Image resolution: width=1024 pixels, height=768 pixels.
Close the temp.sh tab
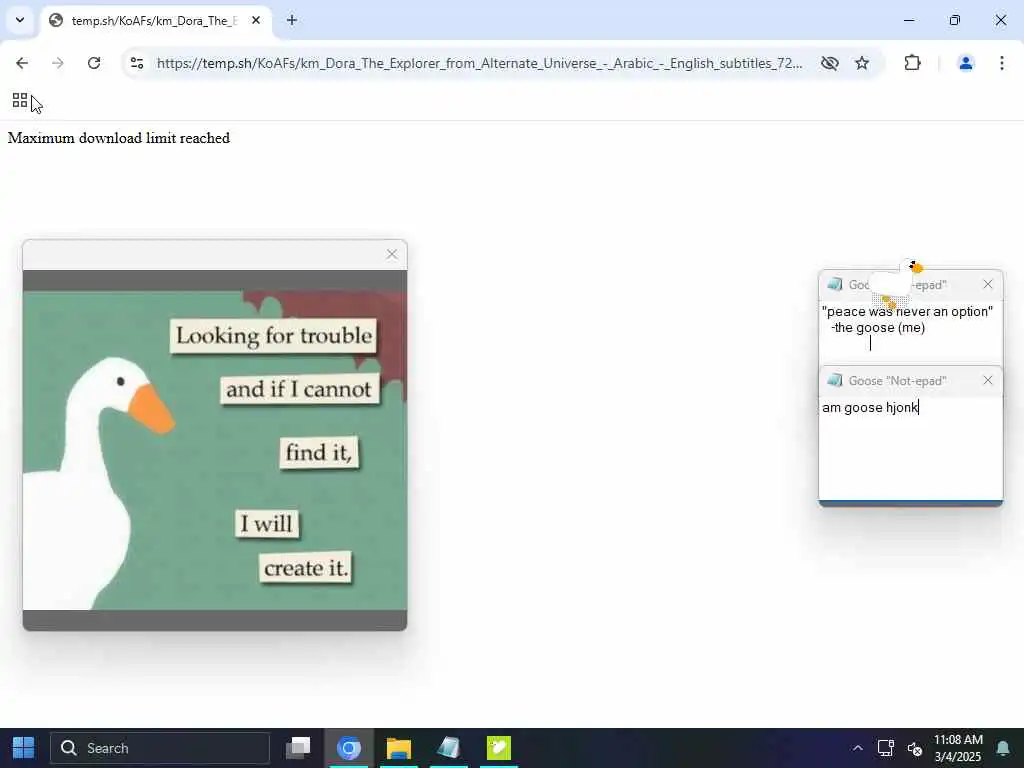pyautogui.click(x=256, y=20)
